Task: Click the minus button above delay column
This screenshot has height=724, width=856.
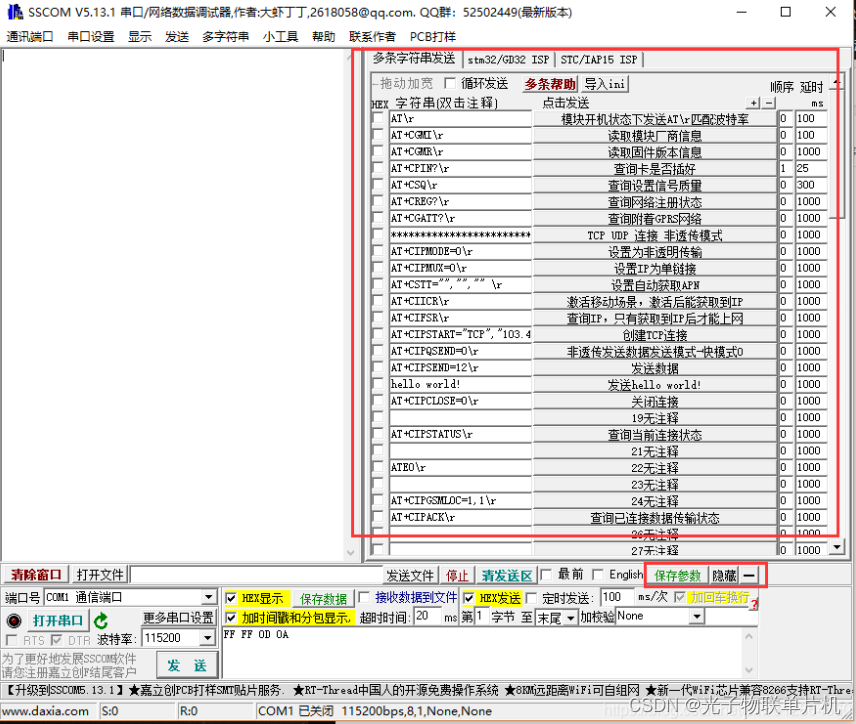Action: pos(768,103)
